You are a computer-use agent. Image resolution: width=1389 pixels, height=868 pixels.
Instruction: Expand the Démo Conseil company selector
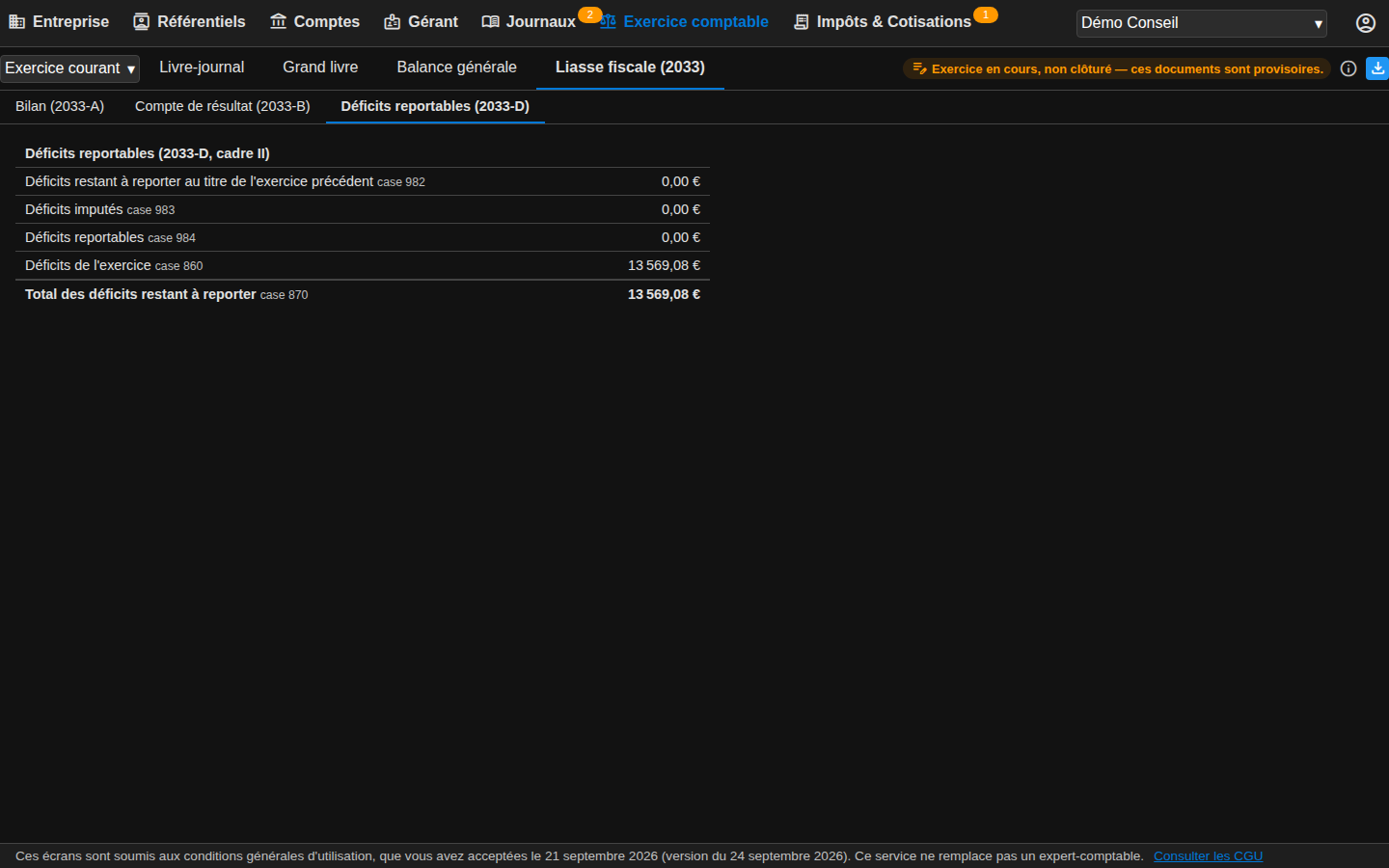[1201, 23]
